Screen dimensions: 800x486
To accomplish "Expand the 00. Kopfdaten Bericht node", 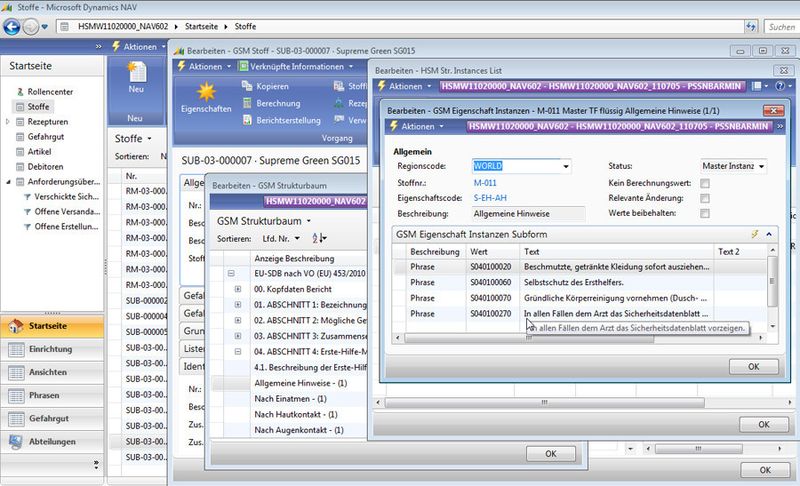I will (x=238, y=289).
